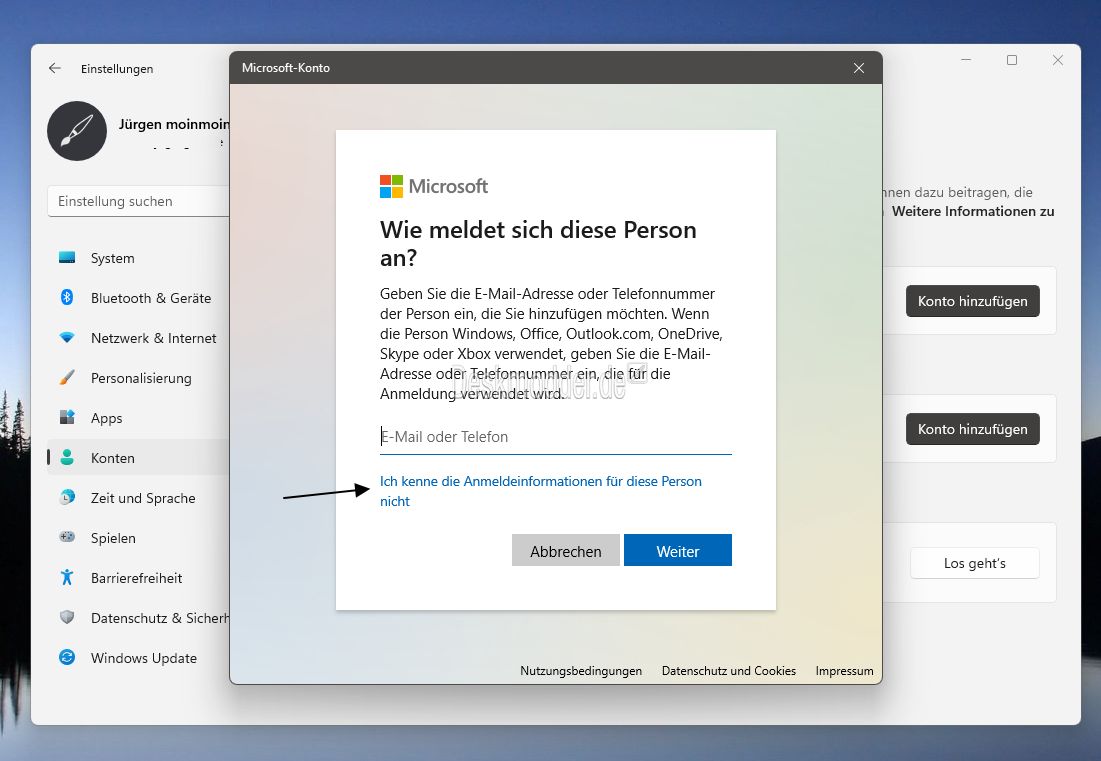The height and width of the screenshot is (761, 1101).
Task: Click the Personalisierung paintbrush icon
Action: (x=67, y=378)
